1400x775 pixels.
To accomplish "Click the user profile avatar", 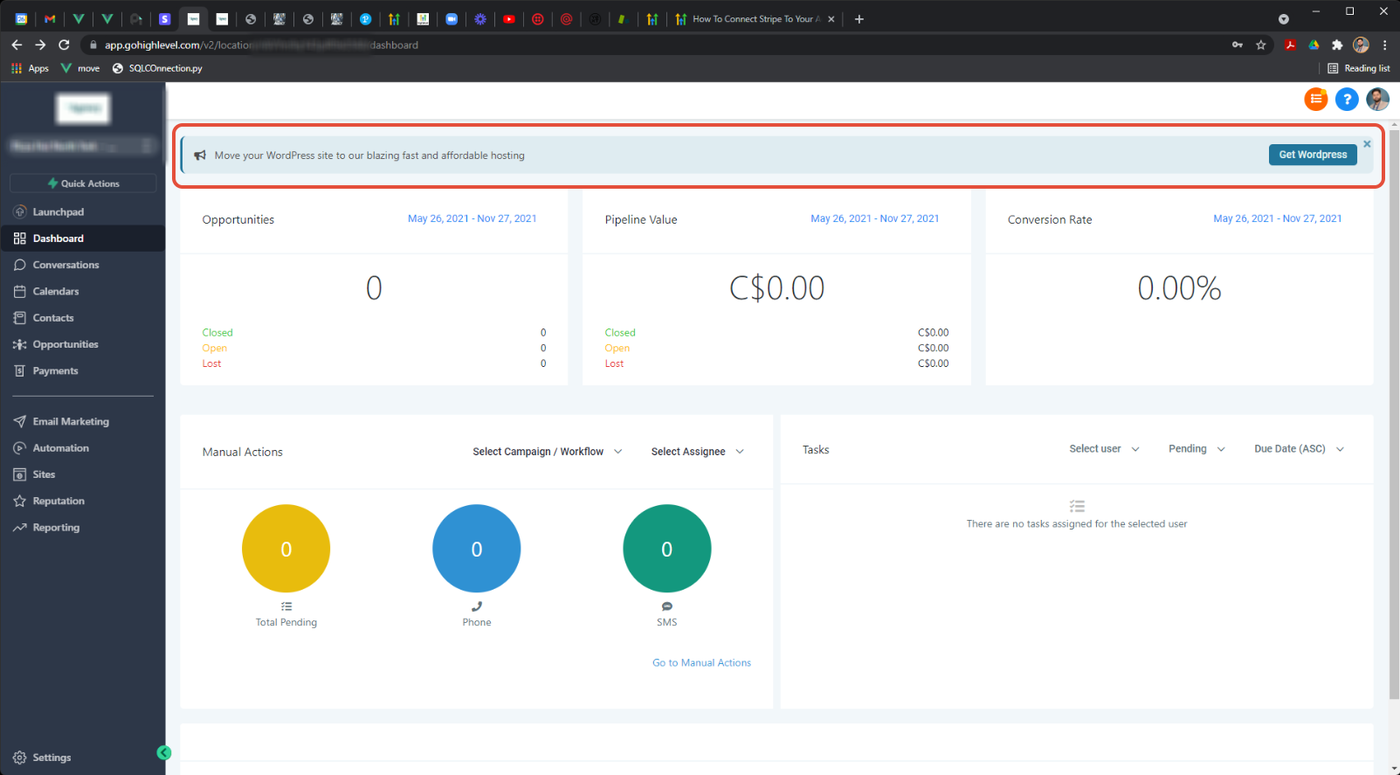I will pos(1378,99).
